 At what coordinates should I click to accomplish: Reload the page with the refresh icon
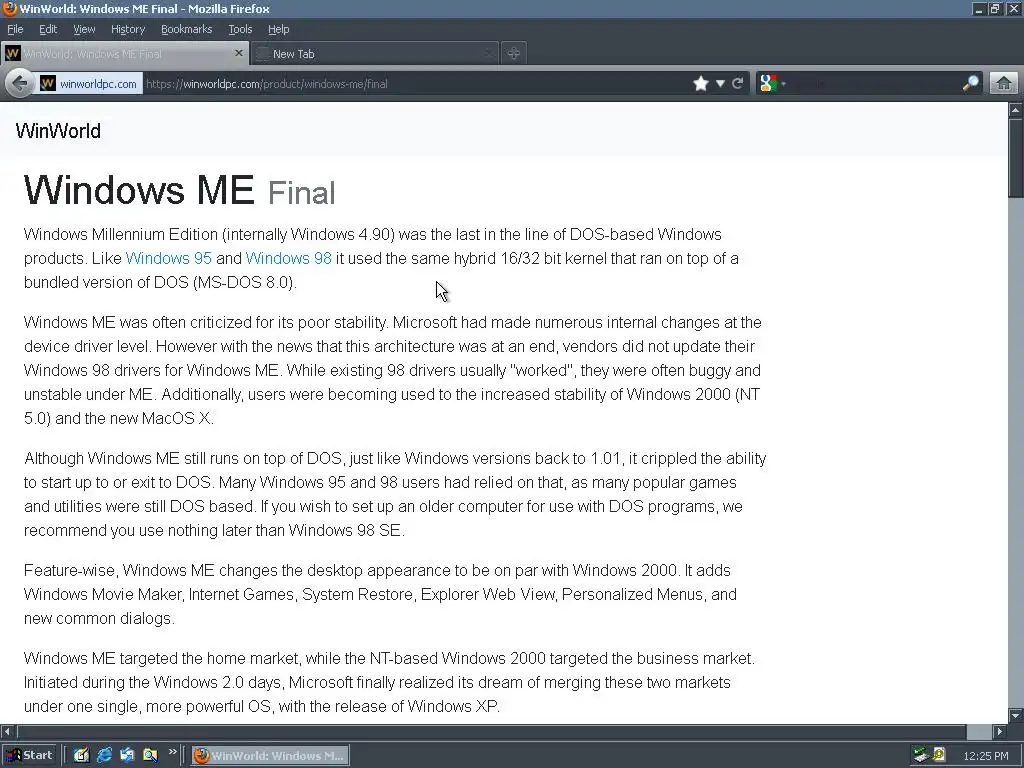[738, 84]
